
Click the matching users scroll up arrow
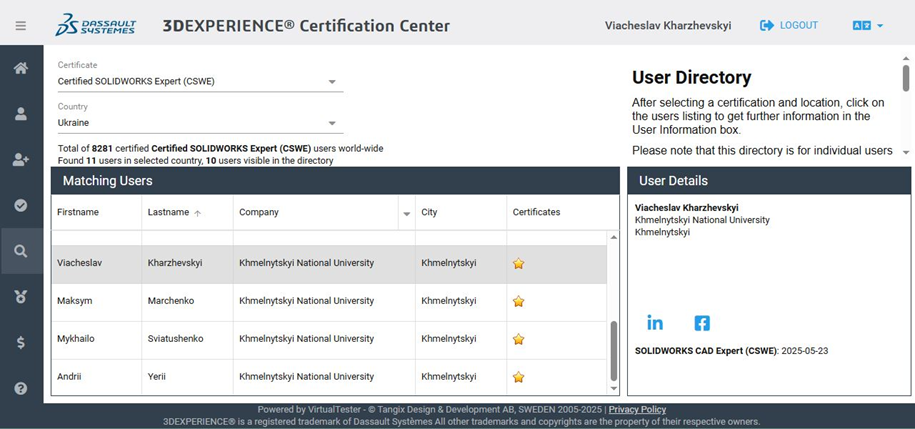[613, 238]
